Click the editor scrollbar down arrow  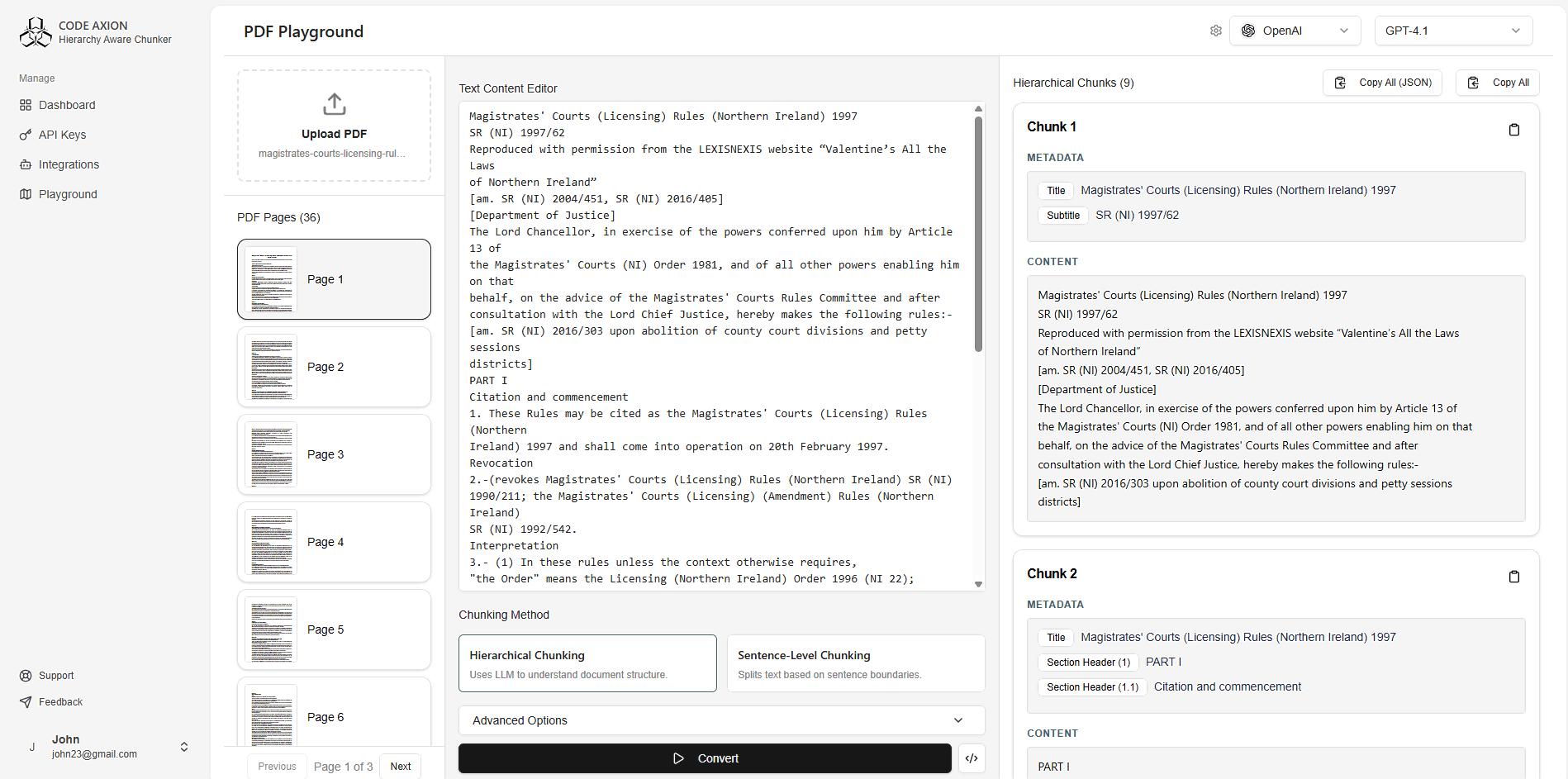click(979, 584)
